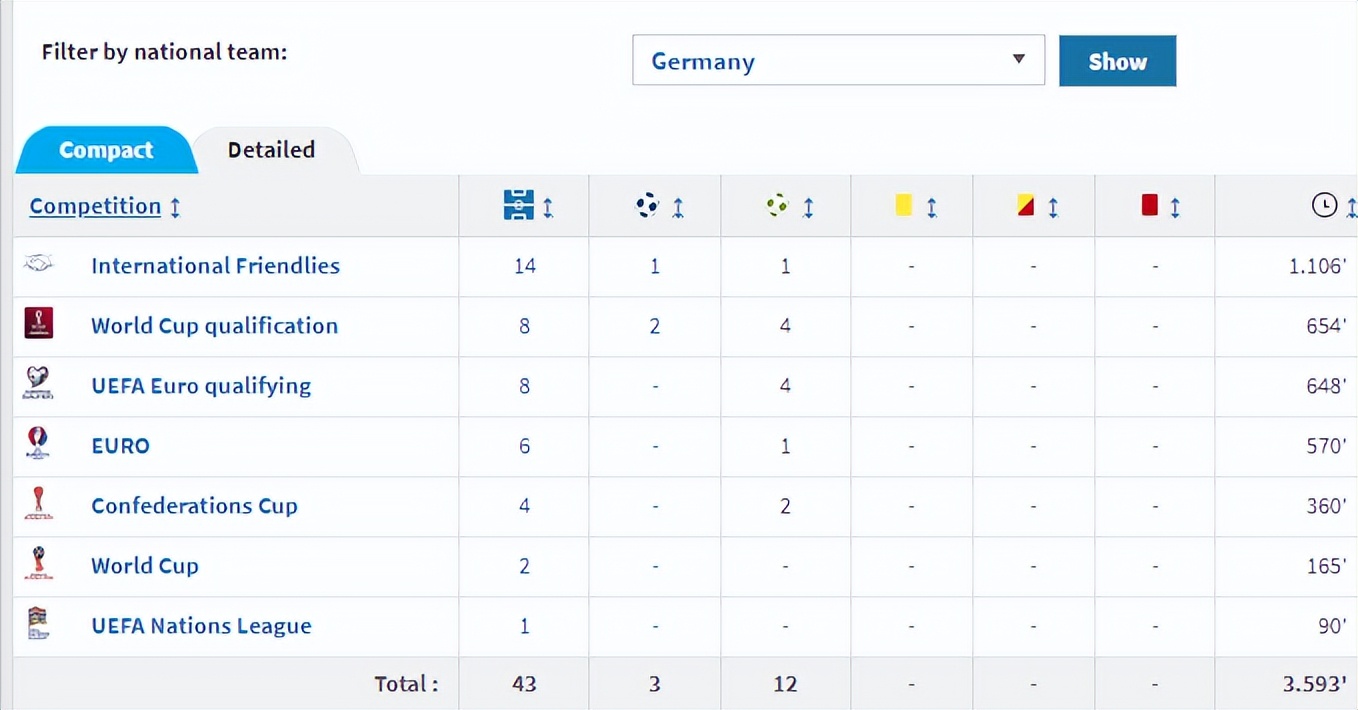Sort by red card icon

pyautogui.click(x=1149, y=206)
